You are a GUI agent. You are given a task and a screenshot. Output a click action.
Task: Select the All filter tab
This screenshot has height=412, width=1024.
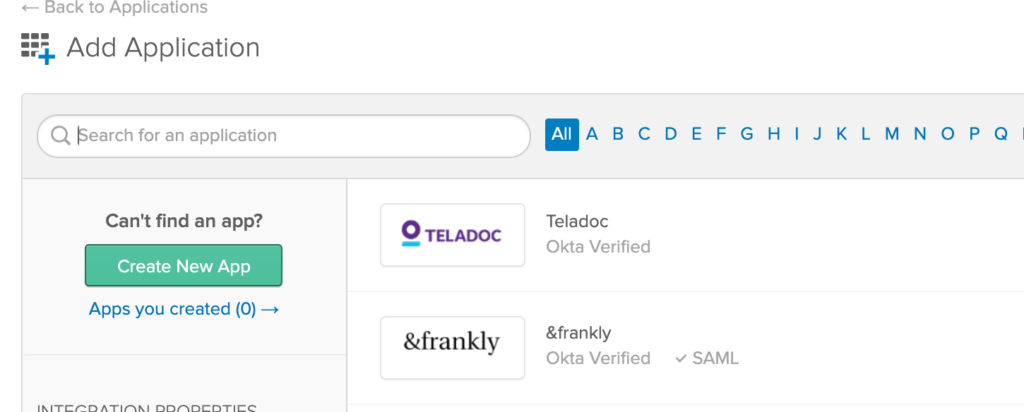coord(562,135)
